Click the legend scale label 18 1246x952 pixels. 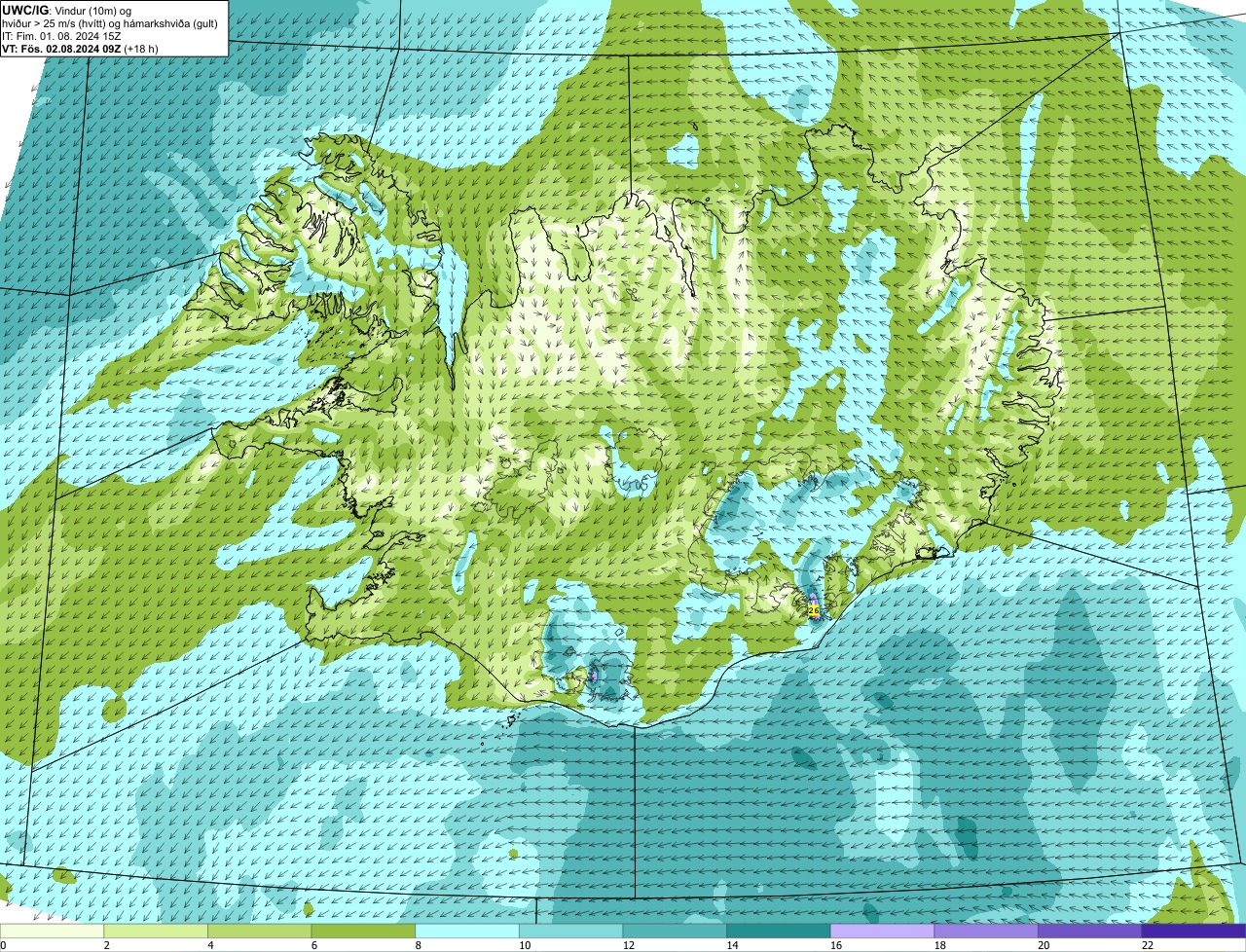pyautogui.click(x=939, y=945)
